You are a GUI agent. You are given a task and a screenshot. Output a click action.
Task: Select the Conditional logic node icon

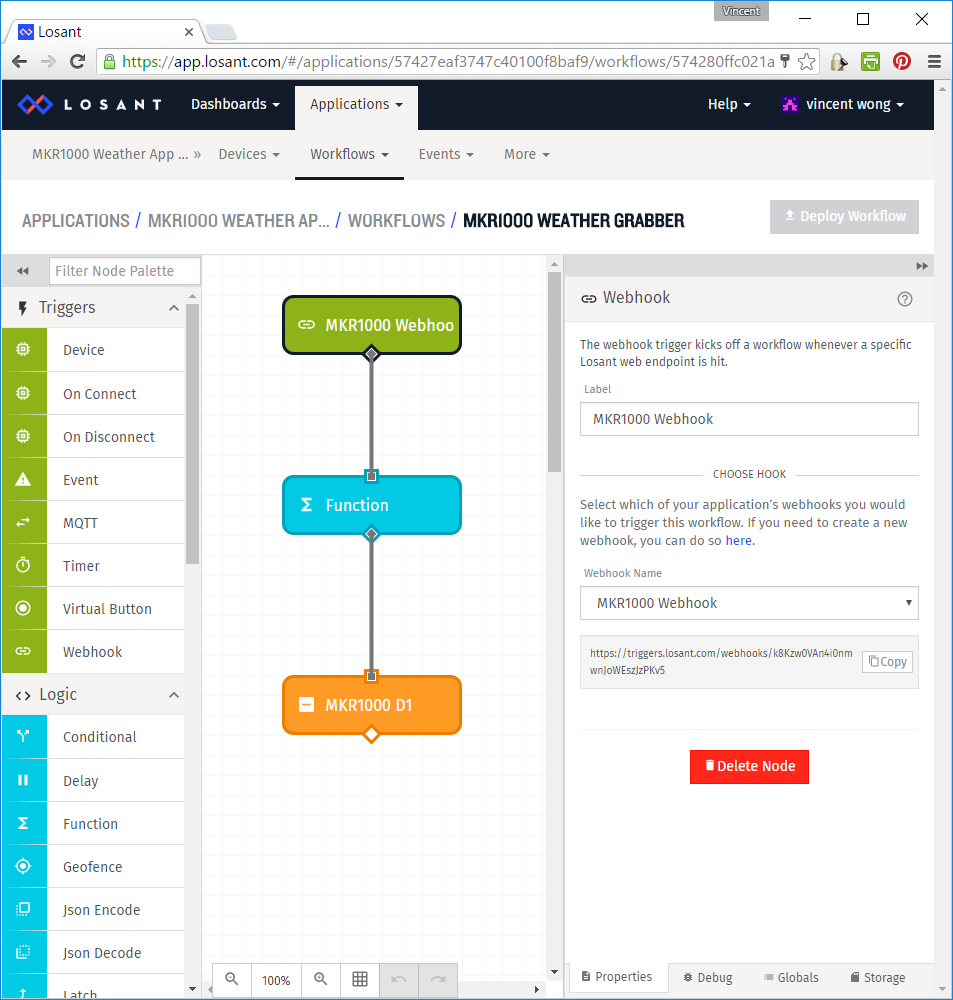coord(24,737)
